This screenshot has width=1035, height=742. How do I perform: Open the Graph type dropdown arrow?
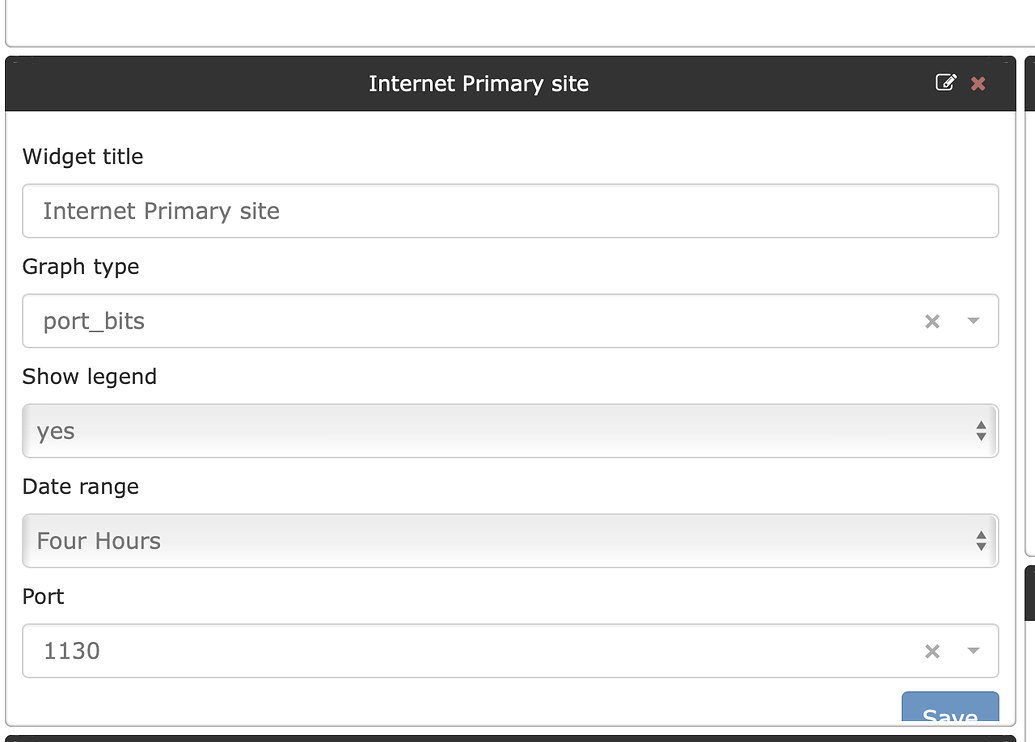pyautogui.click(x=971, y=321)
